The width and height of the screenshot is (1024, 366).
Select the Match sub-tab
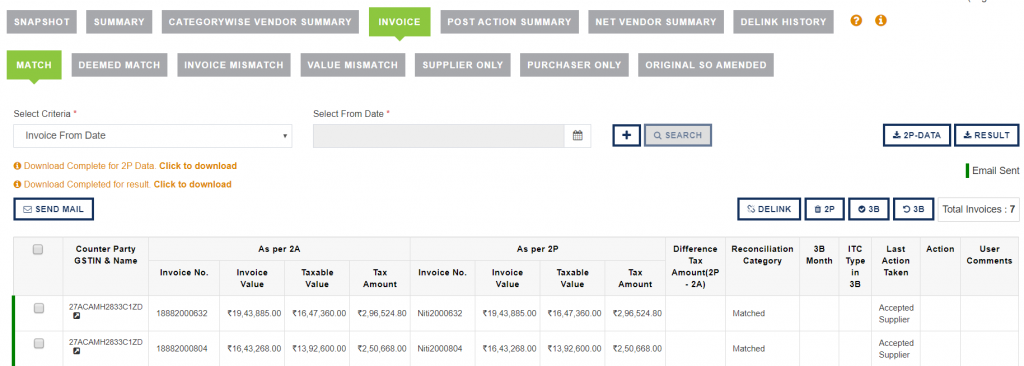34,65
